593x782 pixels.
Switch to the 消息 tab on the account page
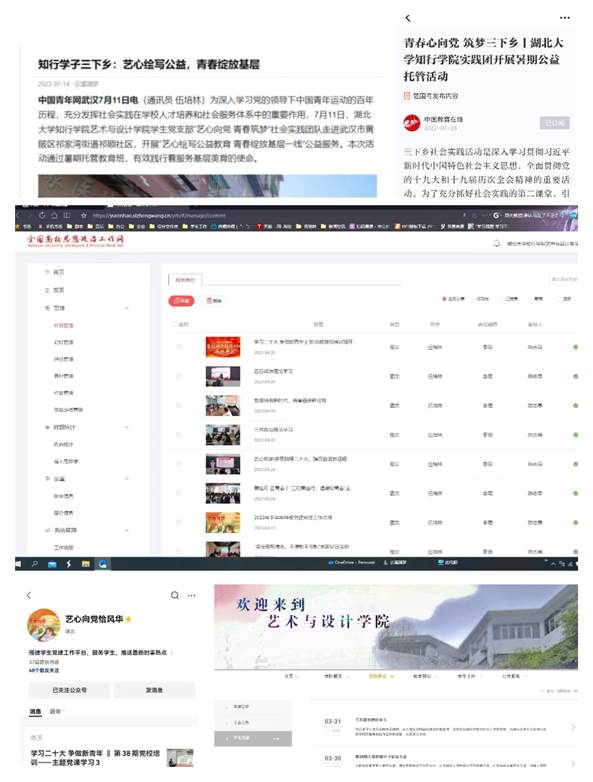pos(35,712)
